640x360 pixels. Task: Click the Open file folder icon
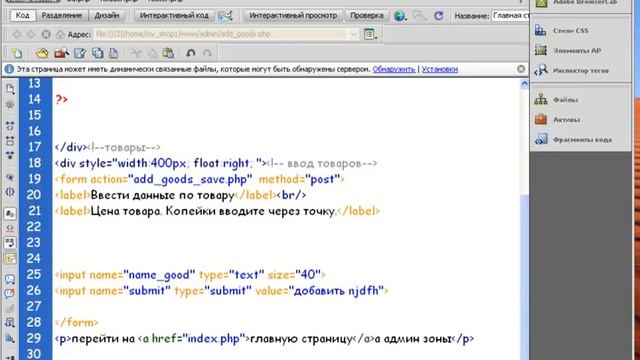click(42, 53)
